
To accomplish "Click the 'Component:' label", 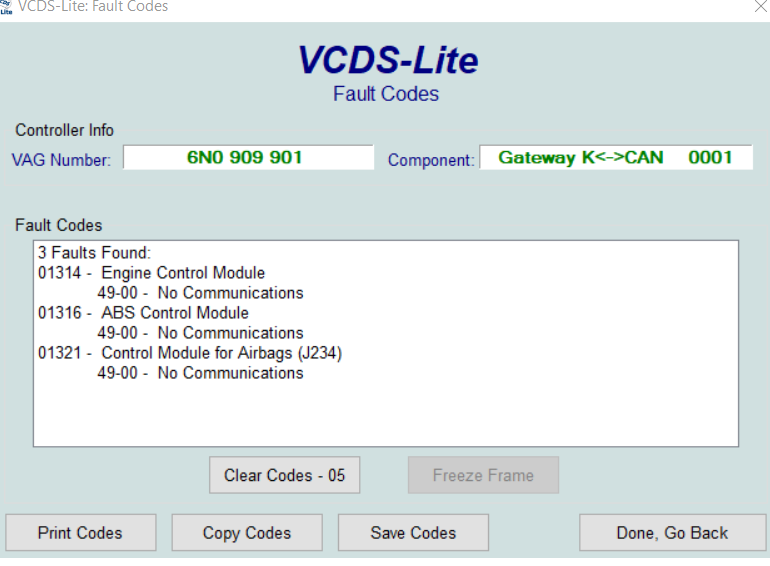I will 431,160.
